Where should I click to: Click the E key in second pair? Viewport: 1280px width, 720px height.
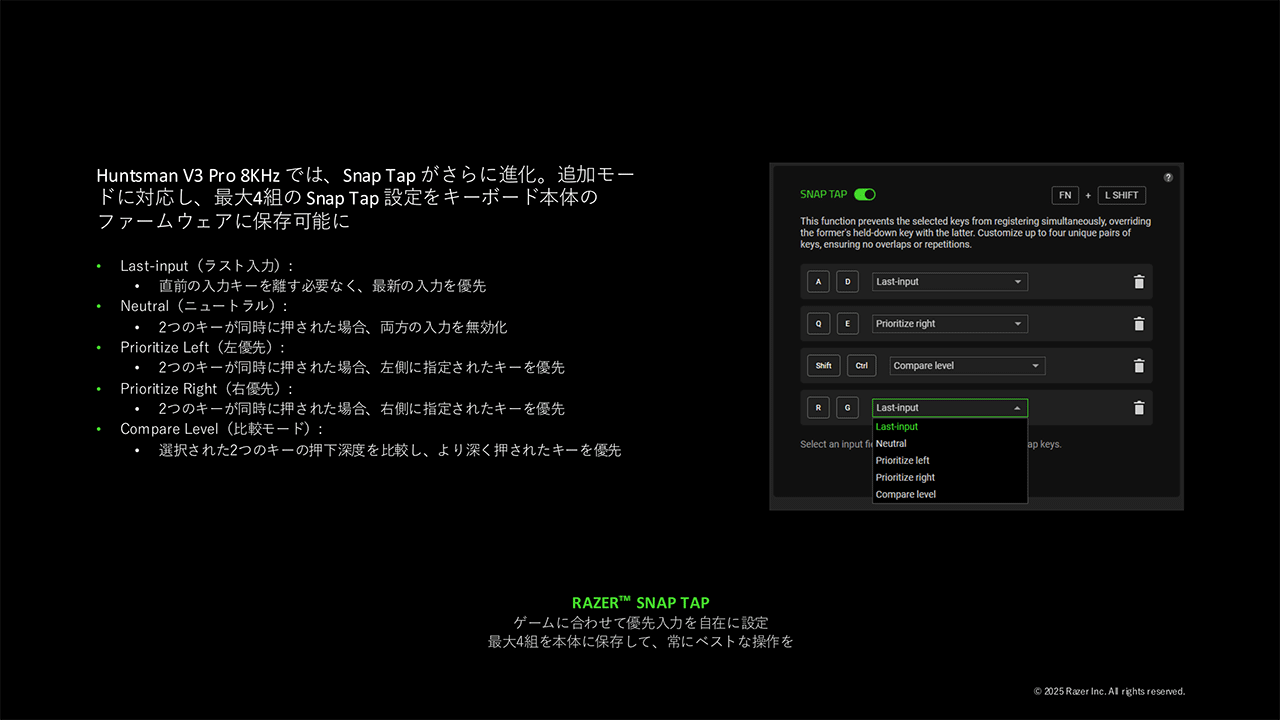pos(847,324)
